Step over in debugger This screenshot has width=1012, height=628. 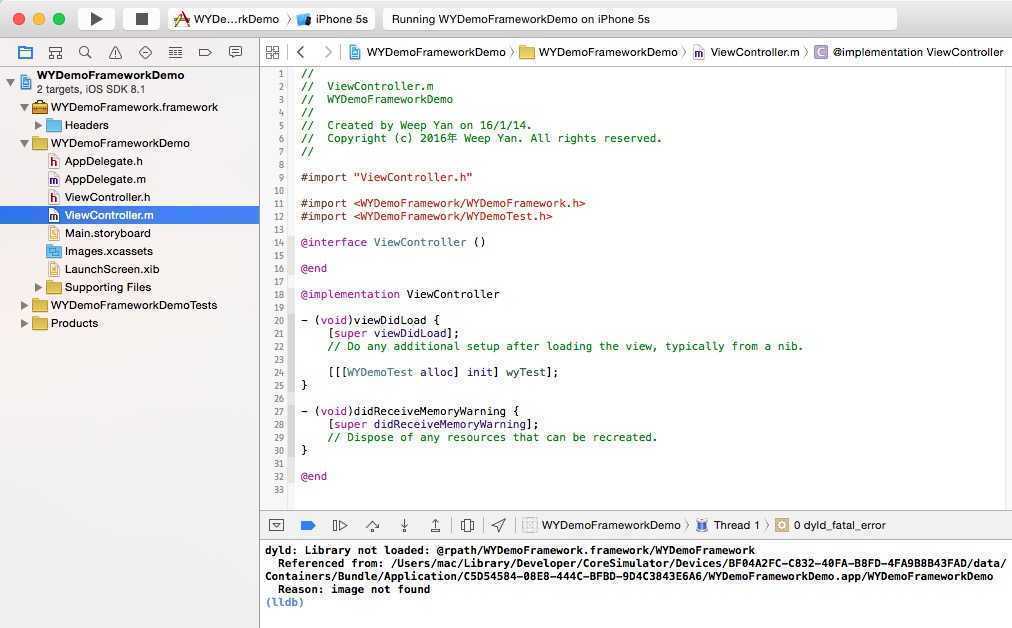[x=372, y=525]
